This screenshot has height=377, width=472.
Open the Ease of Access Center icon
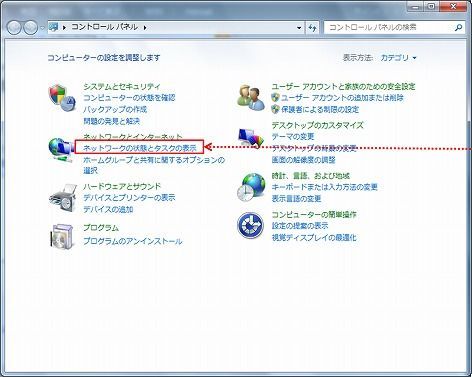pyautogui.click(x=250, y=225)
